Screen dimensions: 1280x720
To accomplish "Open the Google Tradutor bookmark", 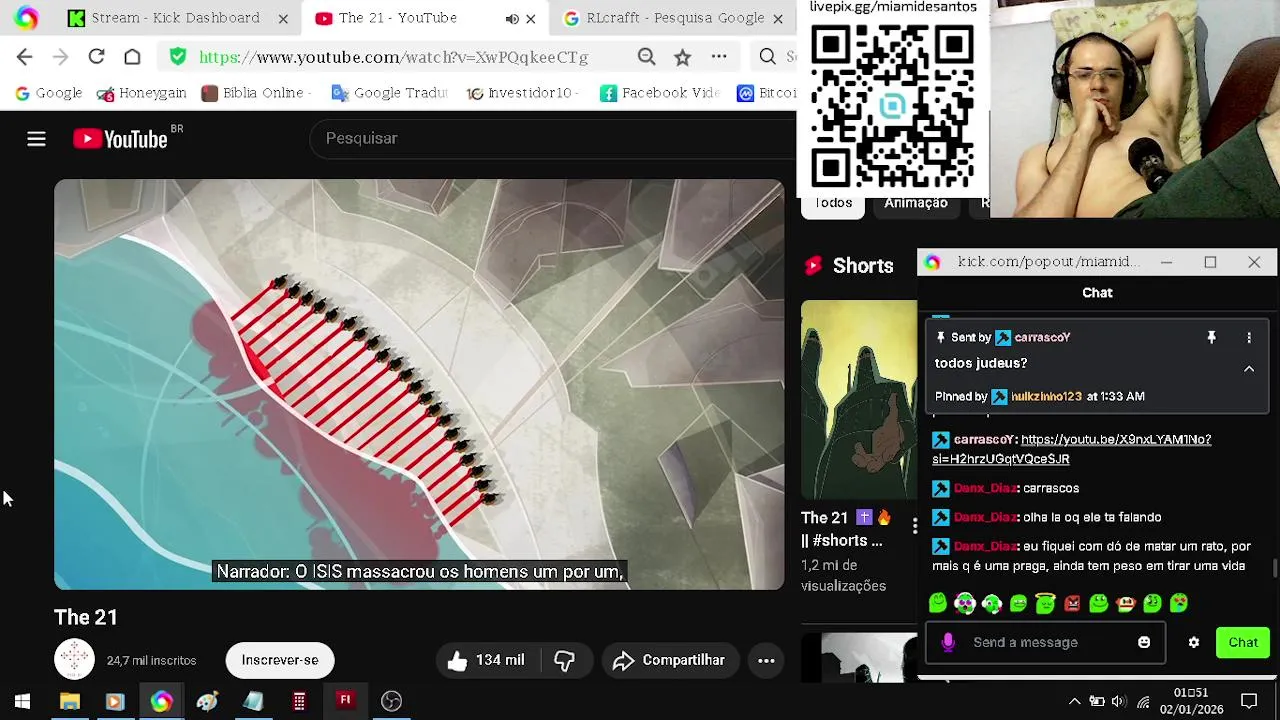I will click(389, 93).
